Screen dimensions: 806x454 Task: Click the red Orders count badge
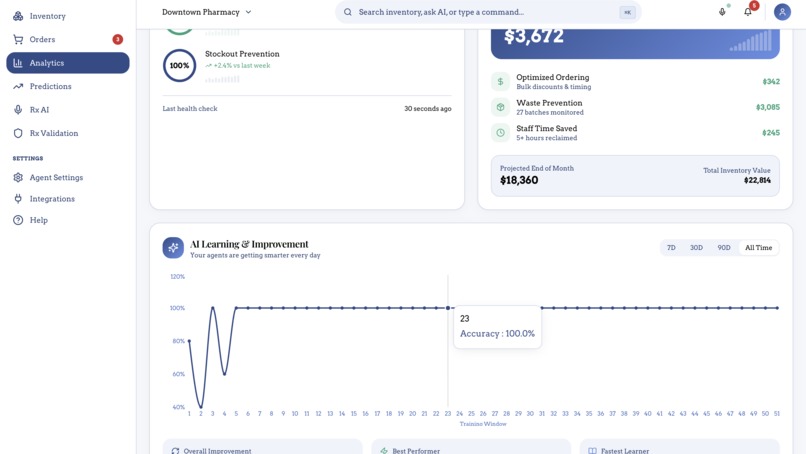point(118,39)
